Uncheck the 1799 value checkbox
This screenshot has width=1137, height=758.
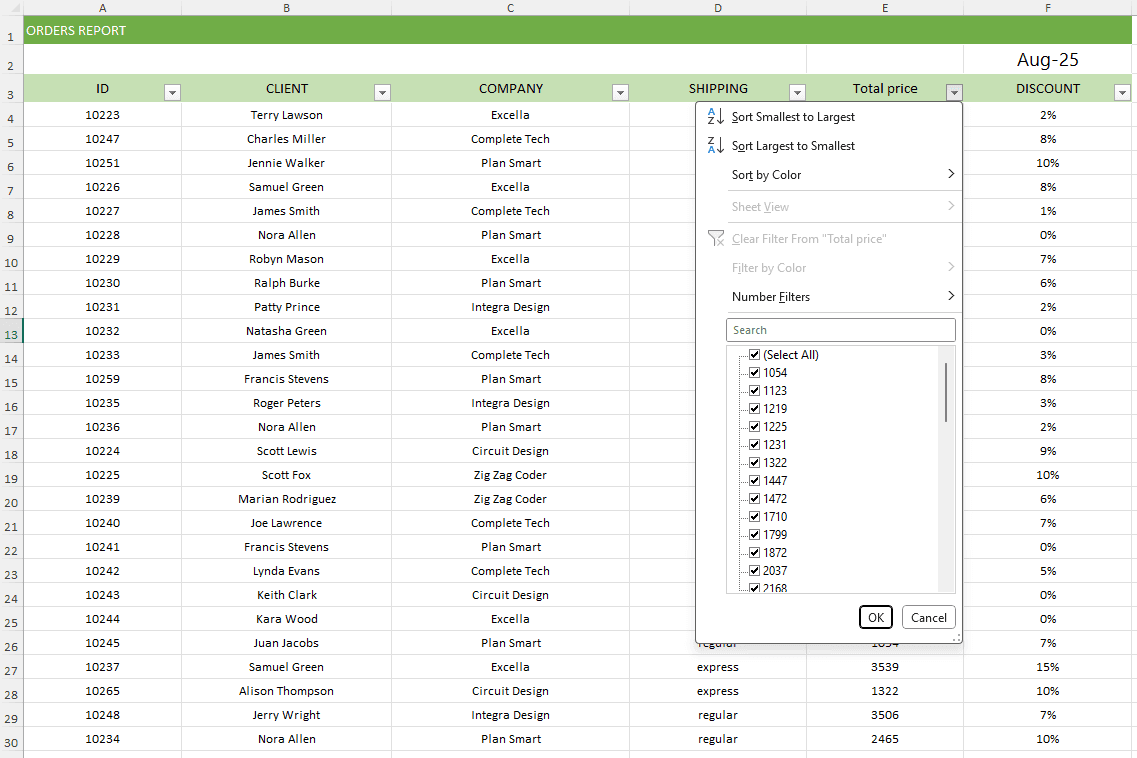pyautogui.click(x=754, y=535)
